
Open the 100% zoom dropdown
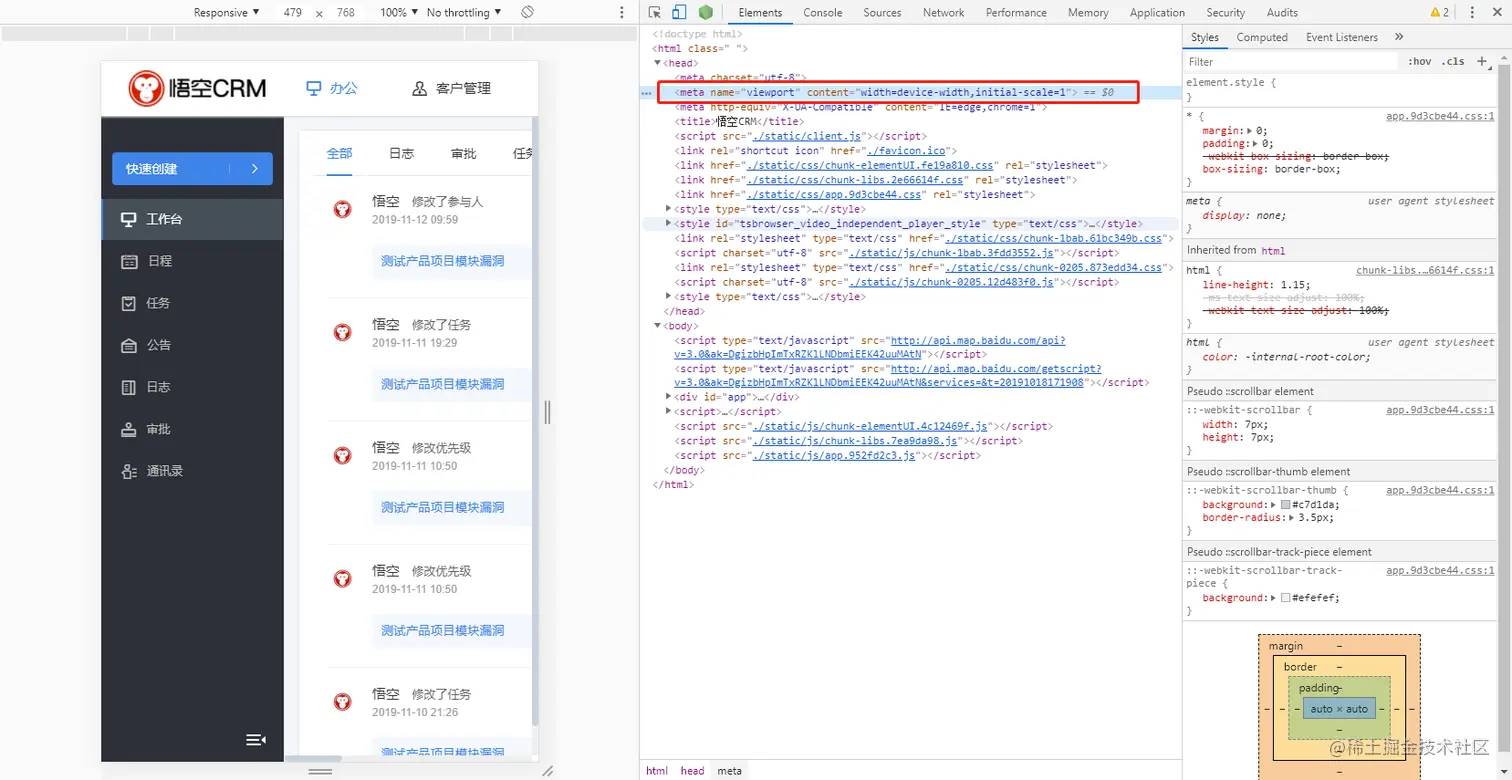[x=399, y=12]
